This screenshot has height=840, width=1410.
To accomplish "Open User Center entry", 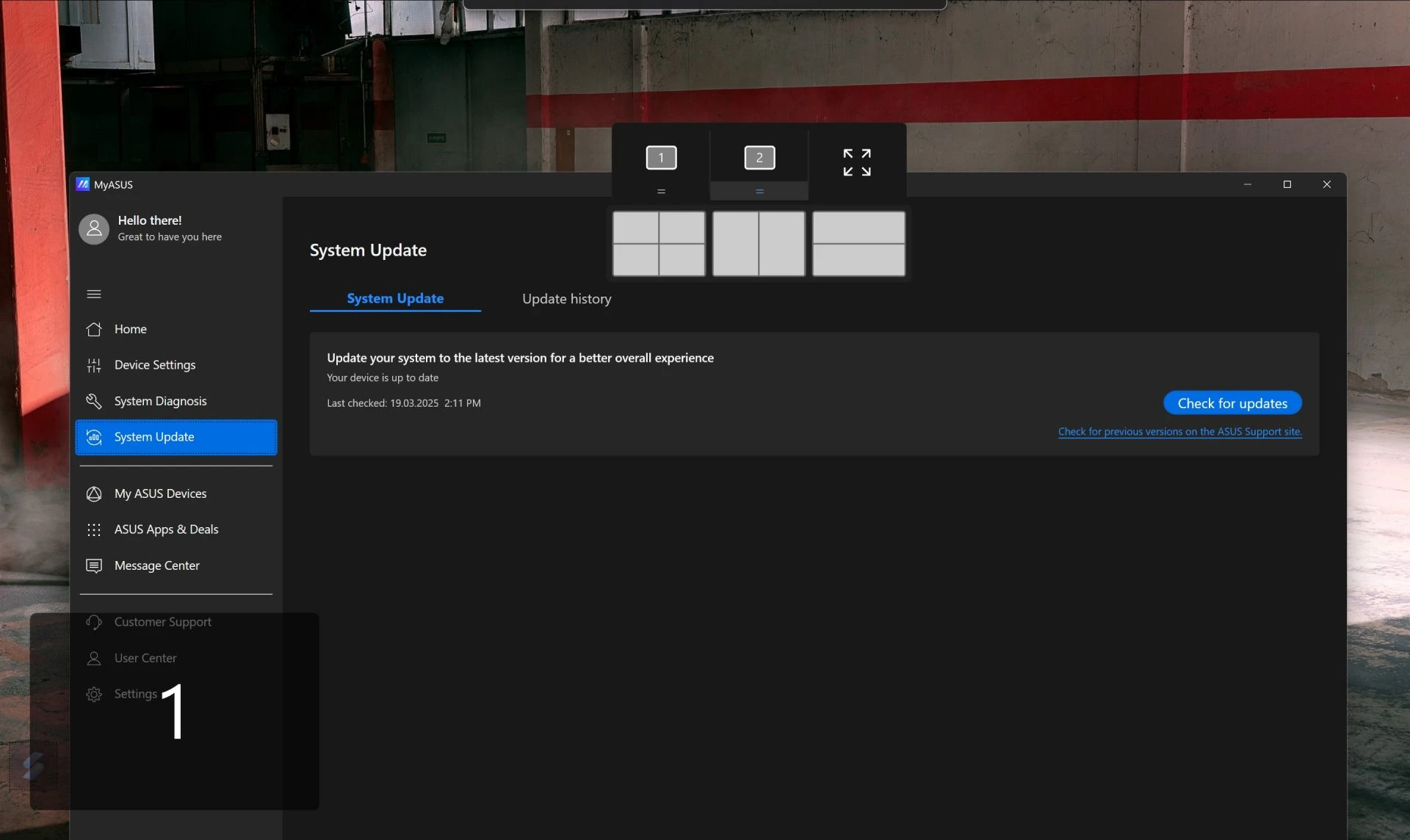I will (176, 658).
